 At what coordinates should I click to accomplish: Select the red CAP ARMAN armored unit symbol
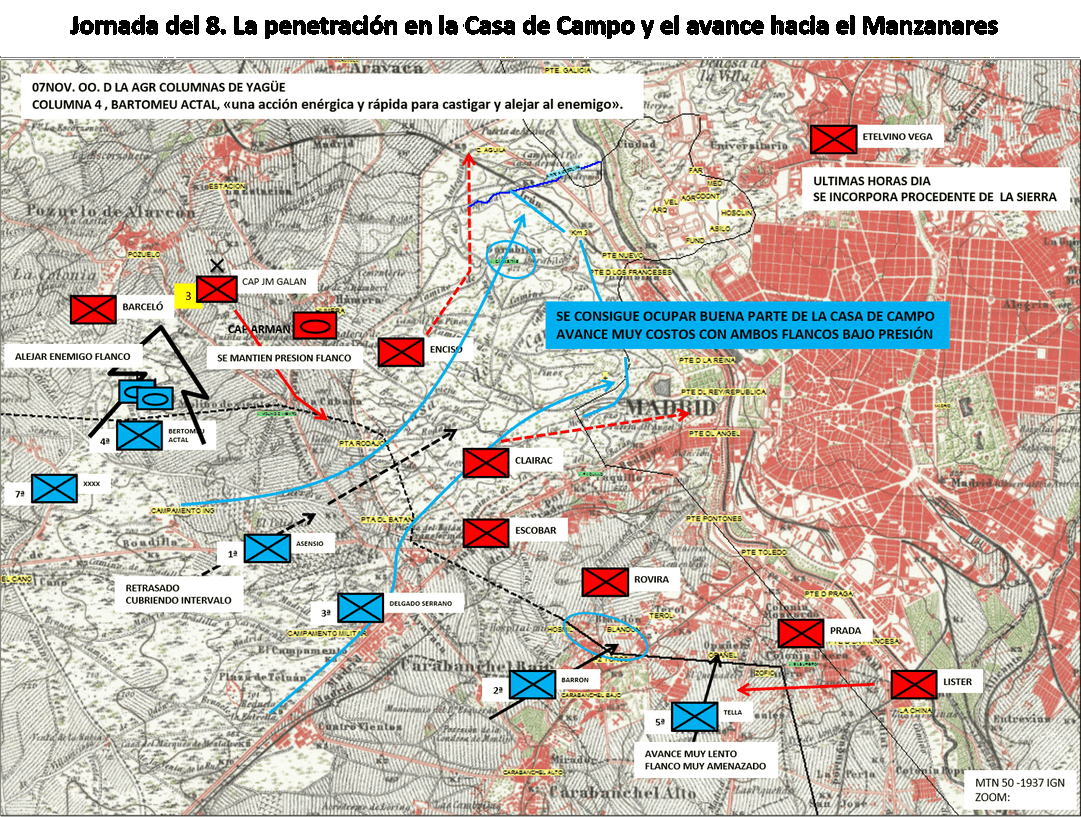314,325
